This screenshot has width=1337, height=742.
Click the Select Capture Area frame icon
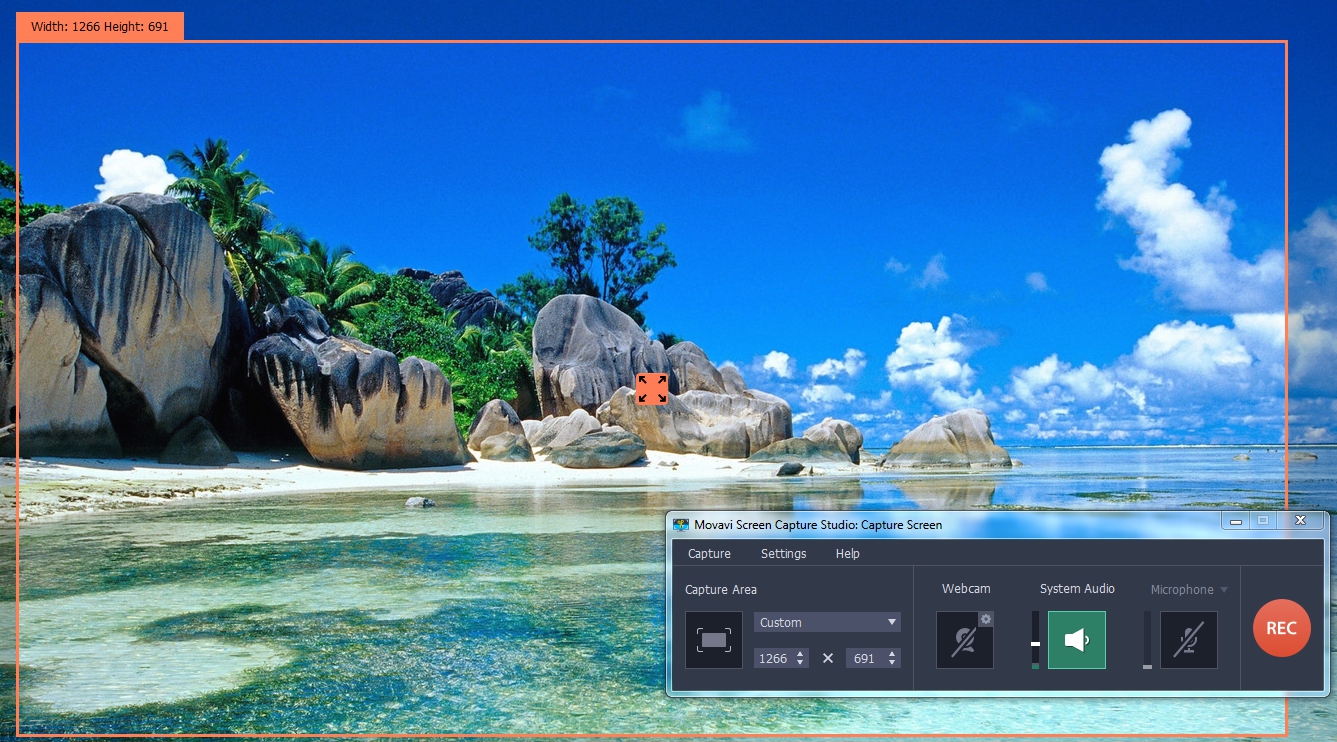(714, 640)
